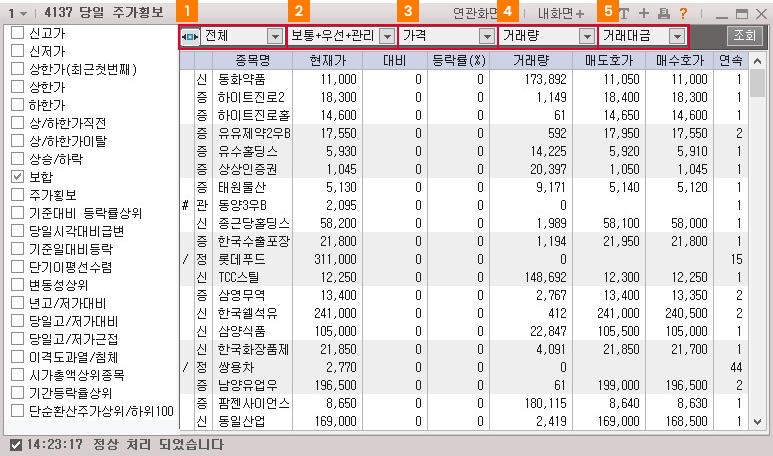This screenshot has width=773, height=456.
Task: Click the print icon in title bar
Action: point(664,13)
